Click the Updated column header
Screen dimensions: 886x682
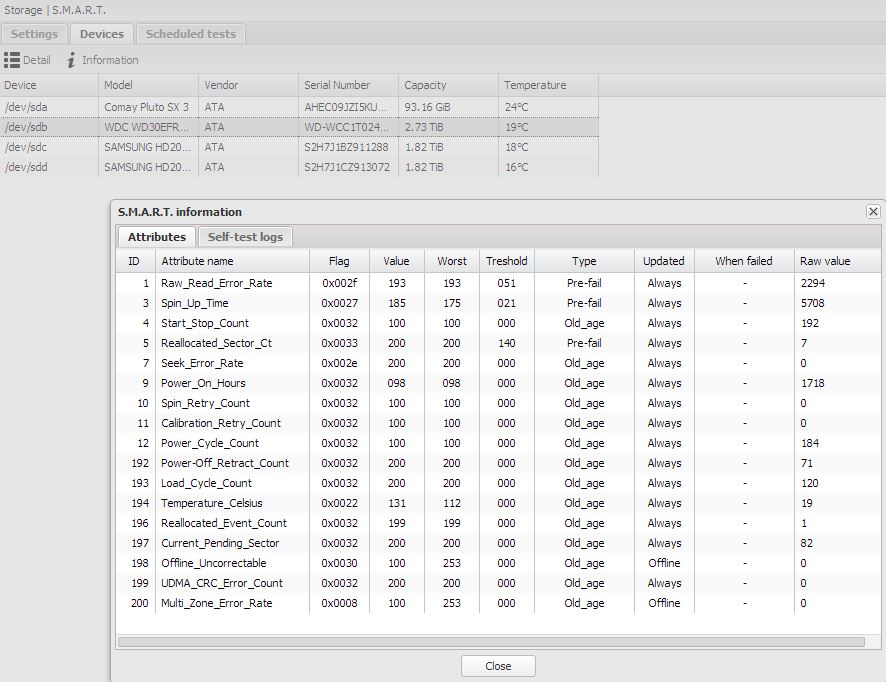tap(664, 261)
